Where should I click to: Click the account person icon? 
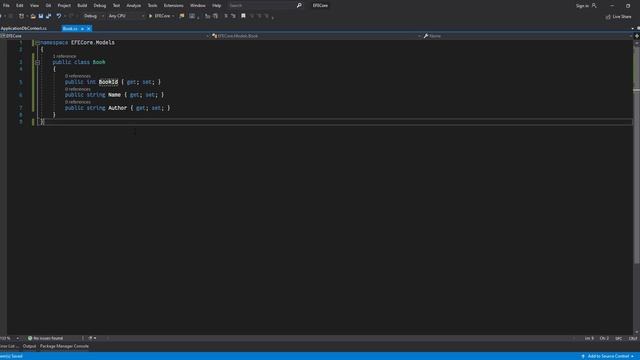pos(594,6)
